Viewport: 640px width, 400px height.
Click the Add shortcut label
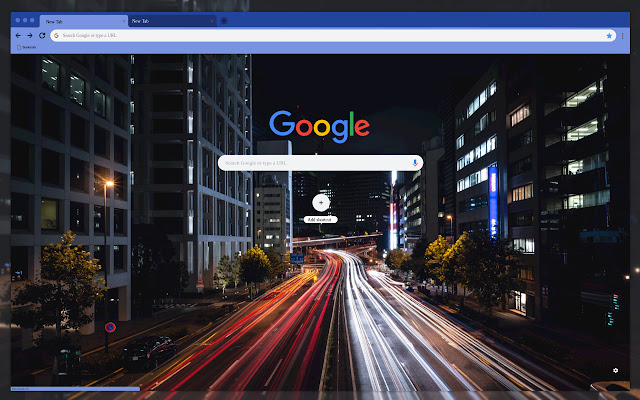(x=320, y=220)
